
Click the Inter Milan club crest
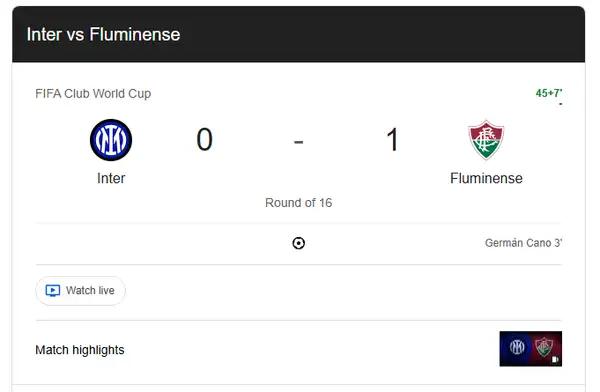[x=111, y=140]
